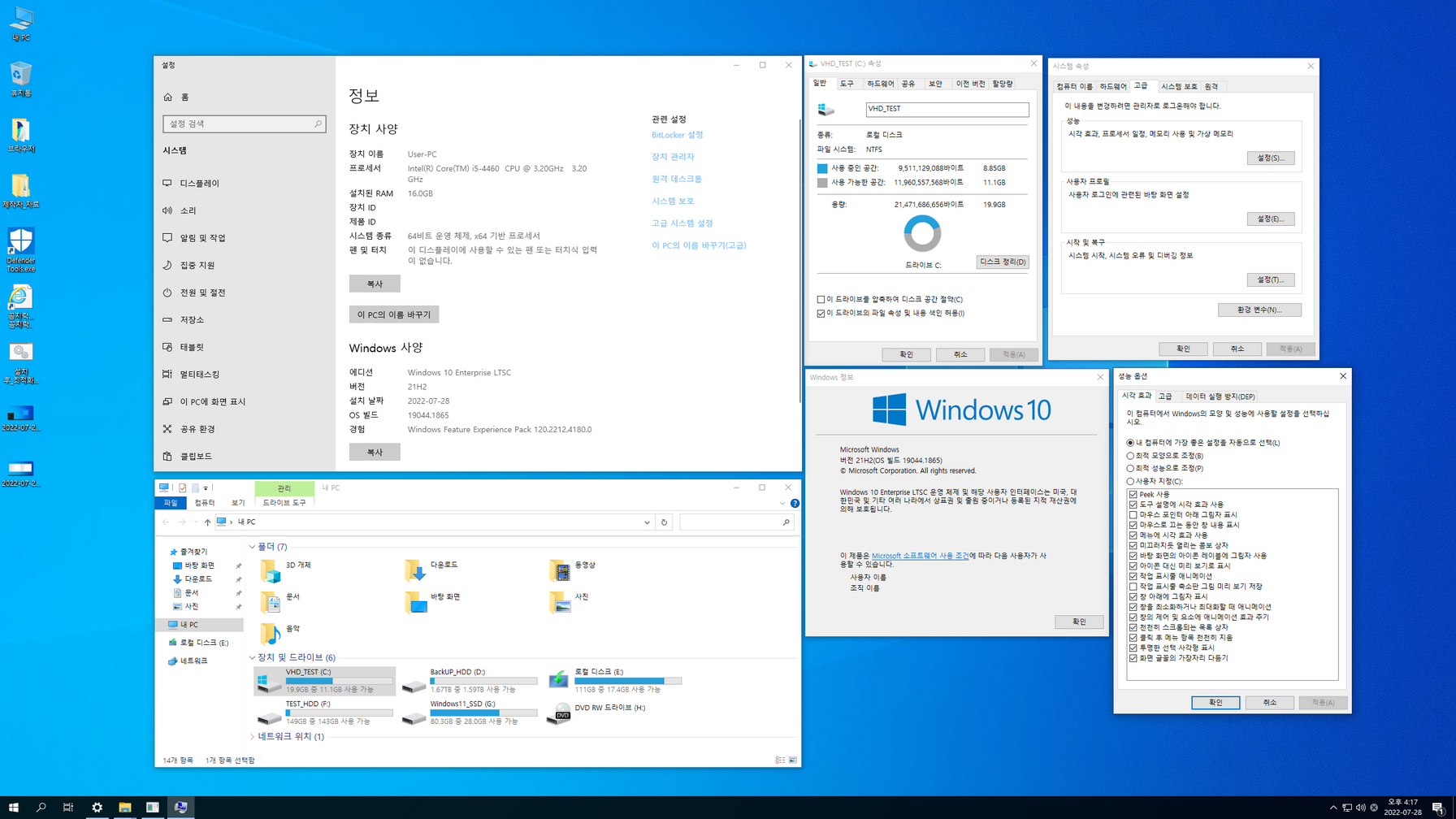Open BitLocker 설정 link
Screen dimensions: 1456x819
(x=677, y=135)
